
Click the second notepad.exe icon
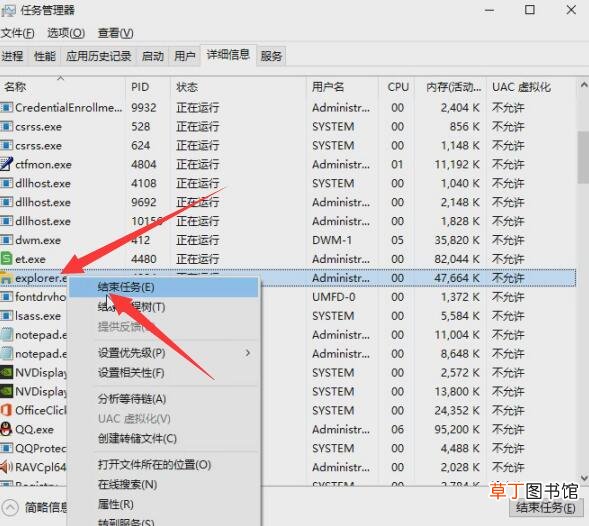coord(6,354)
